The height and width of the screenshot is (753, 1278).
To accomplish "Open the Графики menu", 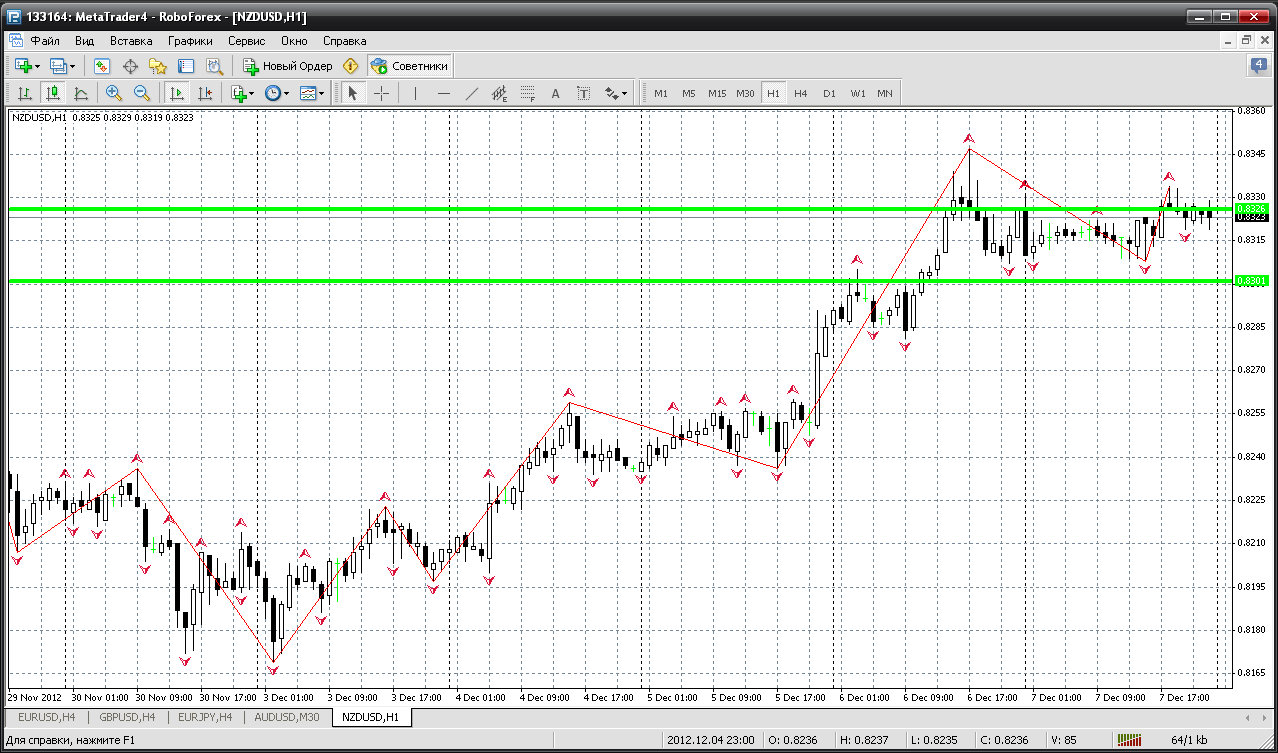I will [x=190, y=41].
